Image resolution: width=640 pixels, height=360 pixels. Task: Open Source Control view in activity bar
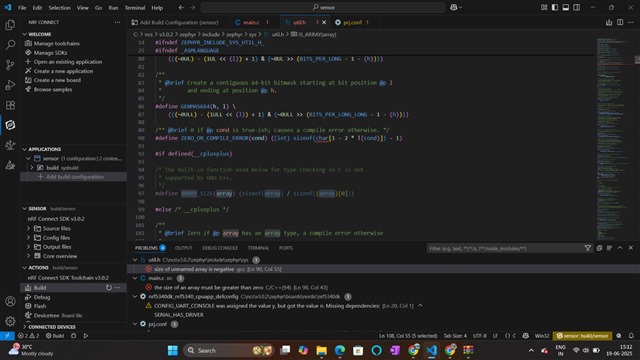[x=10, y=65]
